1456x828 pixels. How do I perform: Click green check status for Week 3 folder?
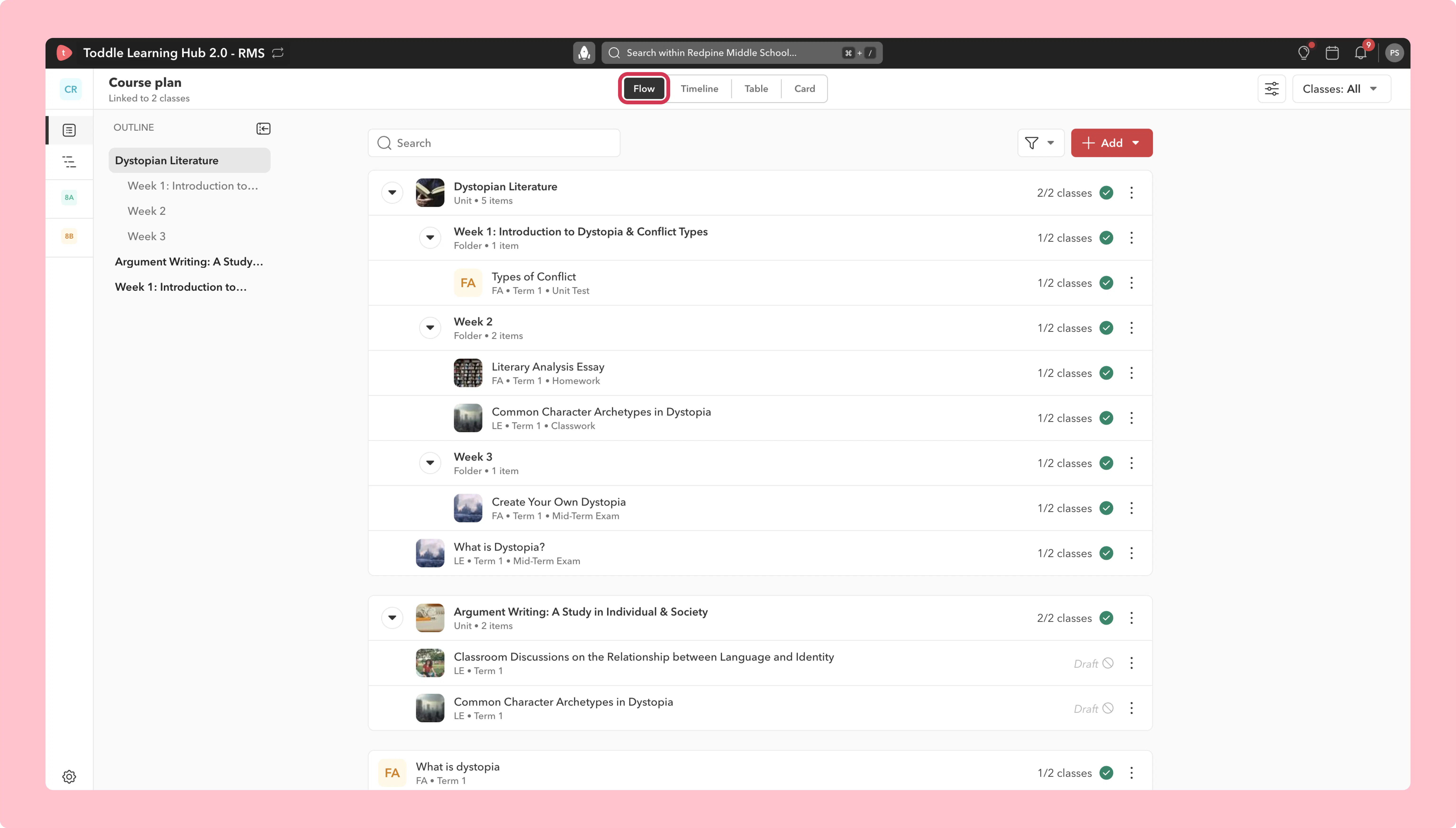(1106, 463)
